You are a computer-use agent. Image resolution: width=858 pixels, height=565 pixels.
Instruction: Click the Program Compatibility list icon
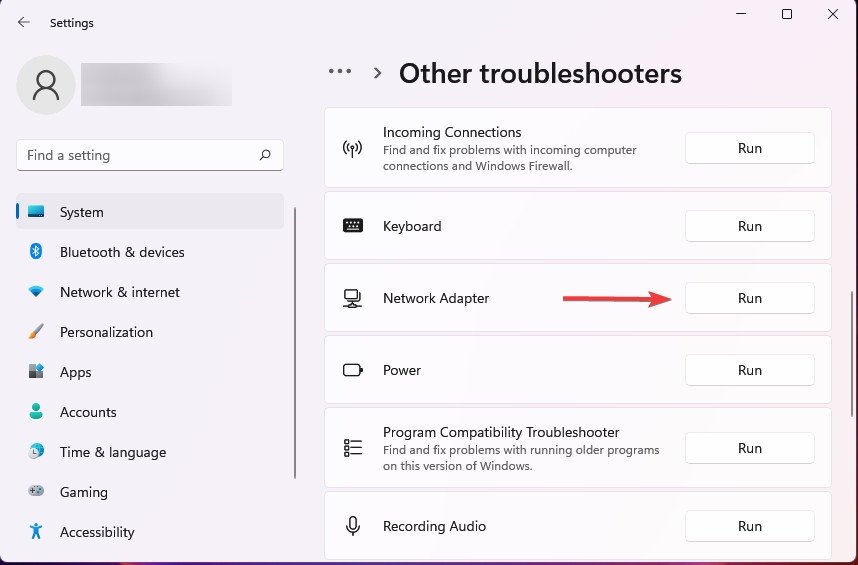pos(352,447)
